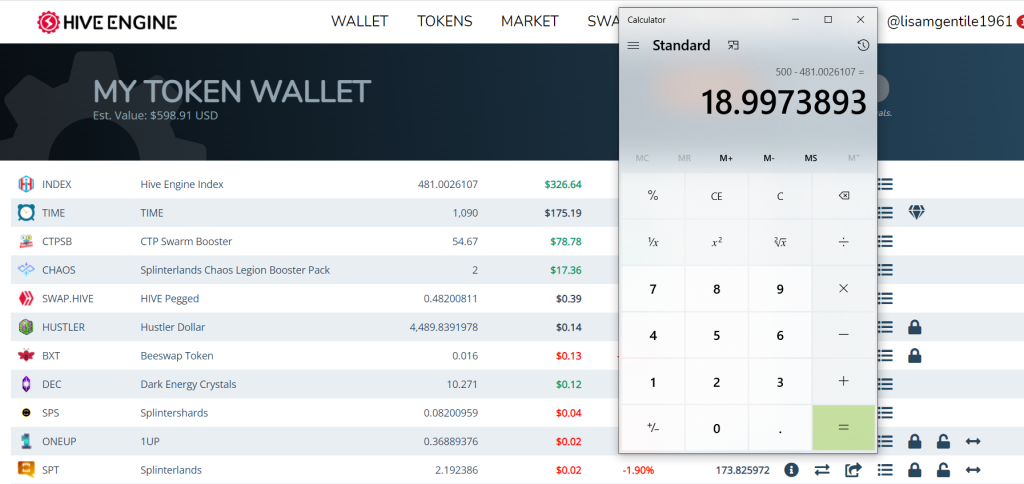The width and height of the screenshot is (1024, 484).
Task: Open history list for SWAP.HIVE token
Action: point(885,298)
